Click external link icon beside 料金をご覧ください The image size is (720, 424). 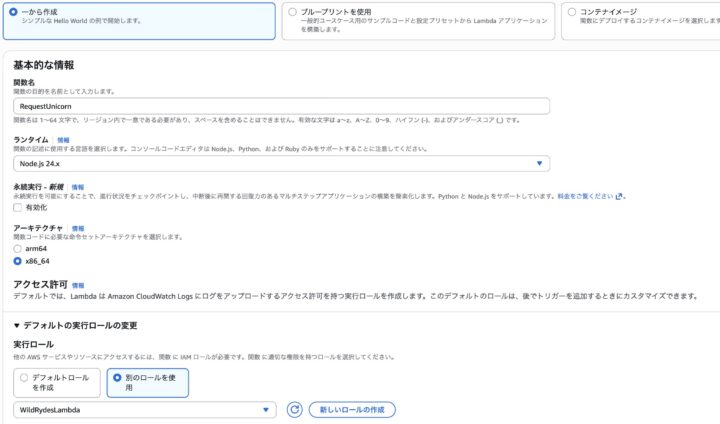(620, 196)
